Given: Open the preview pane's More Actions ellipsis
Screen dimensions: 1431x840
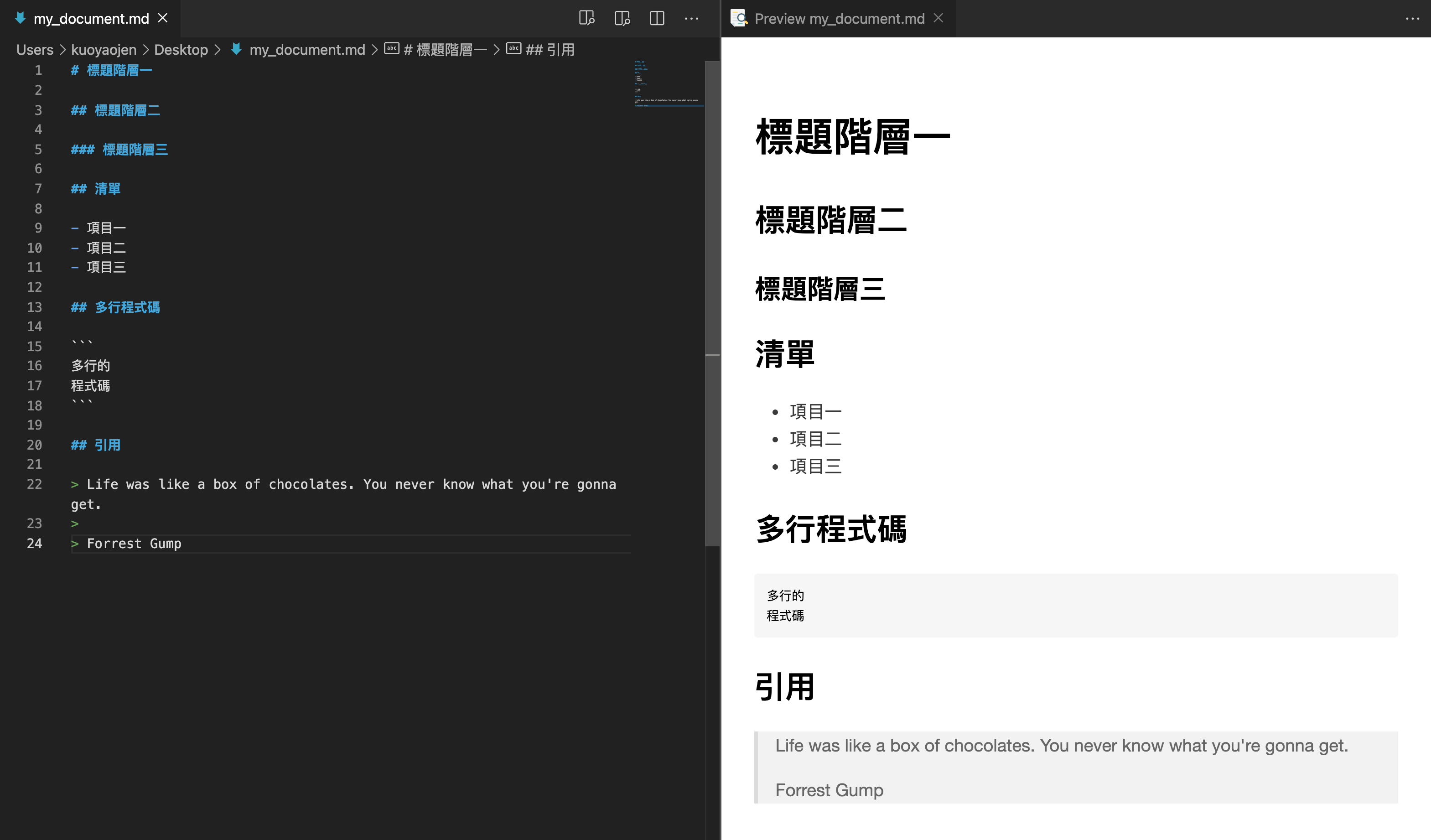Looking at the screenshot, I should (1412, 18).
